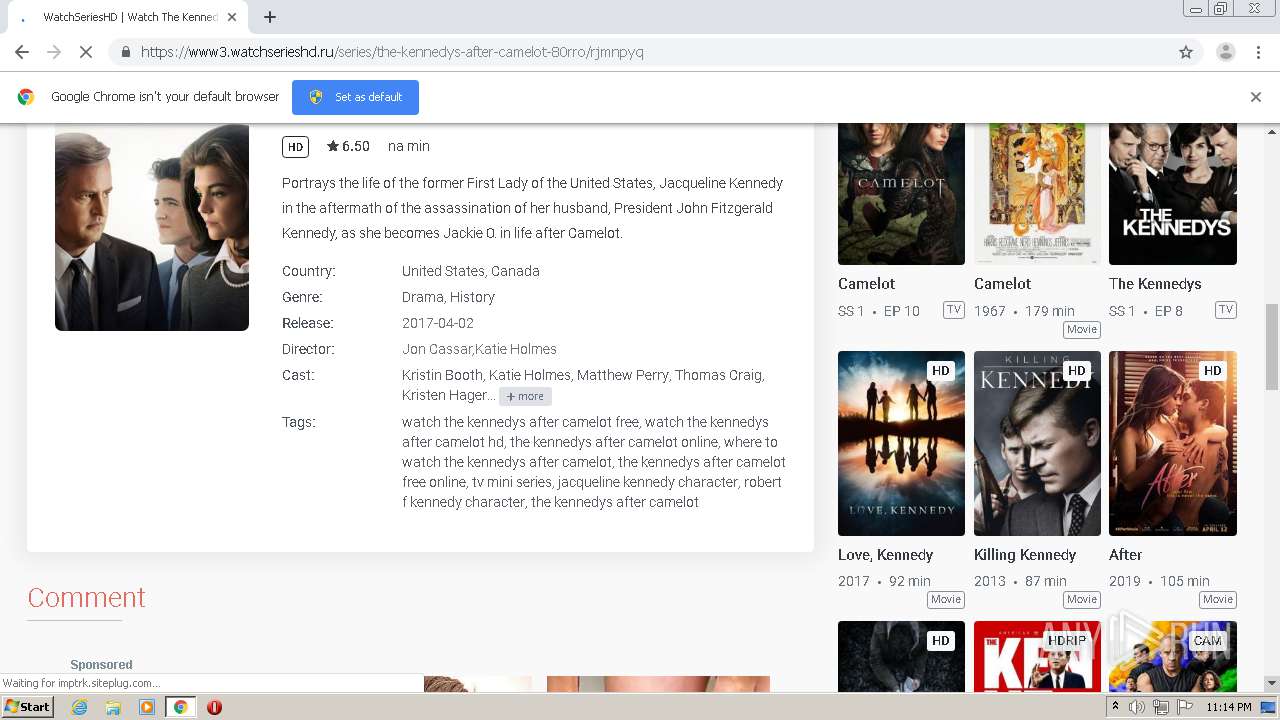1280x720 pixels.
Task: Click HD badge on After poster
Action: [1213, 371]
